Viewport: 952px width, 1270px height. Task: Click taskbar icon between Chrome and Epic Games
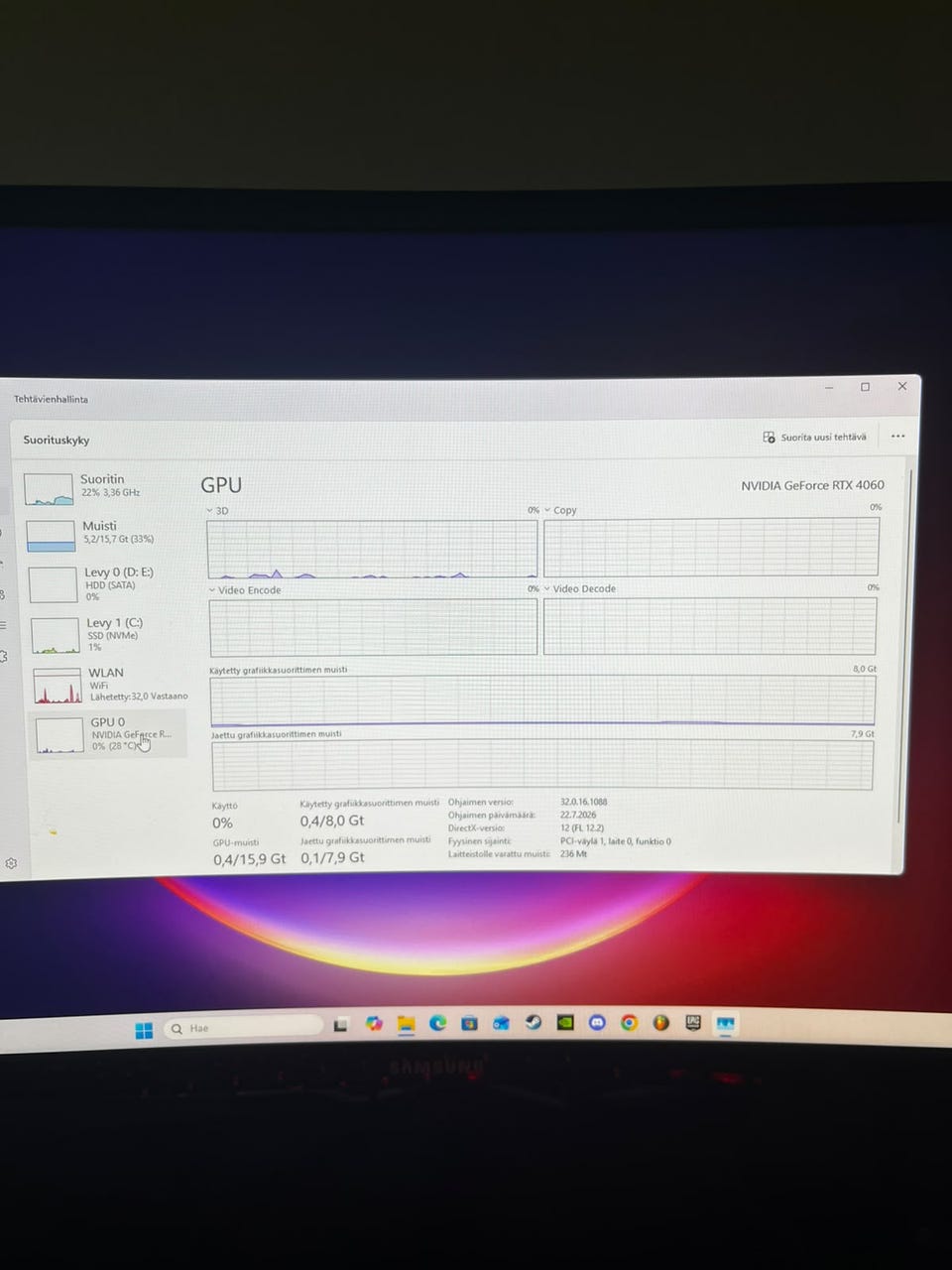(x=660, y=1022)
